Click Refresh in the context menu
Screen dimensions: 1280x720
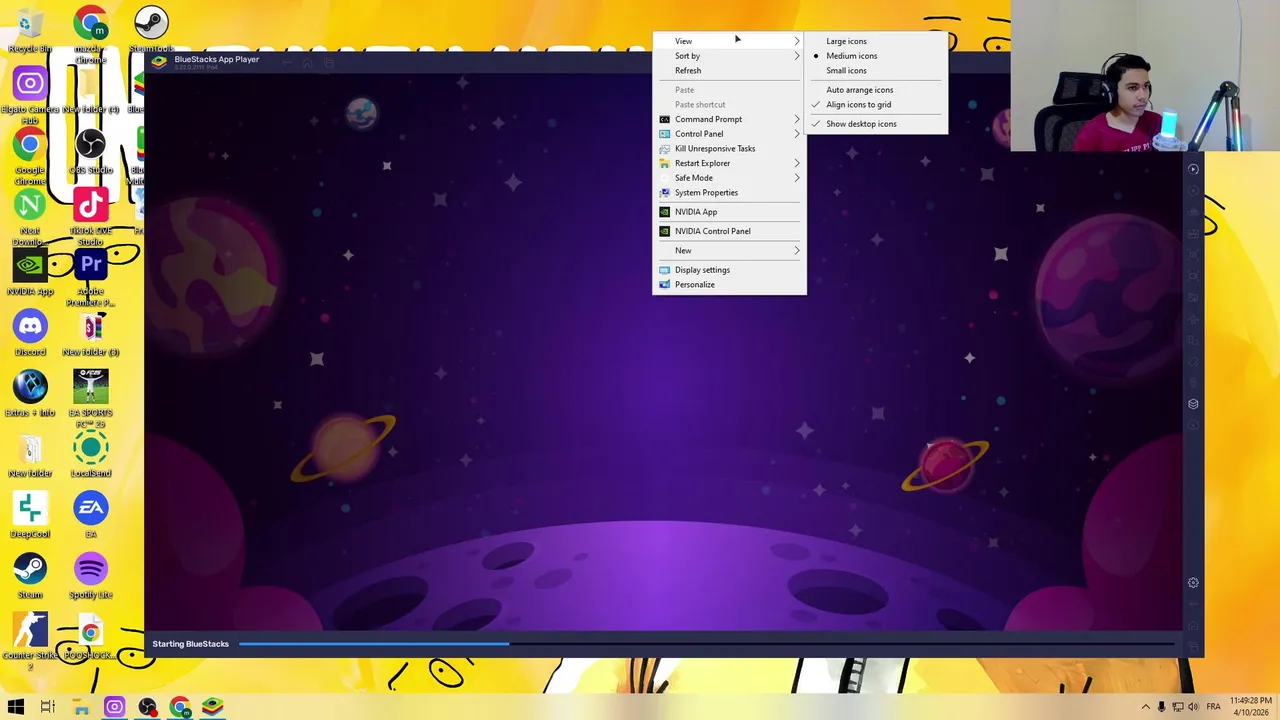point(729,71)
